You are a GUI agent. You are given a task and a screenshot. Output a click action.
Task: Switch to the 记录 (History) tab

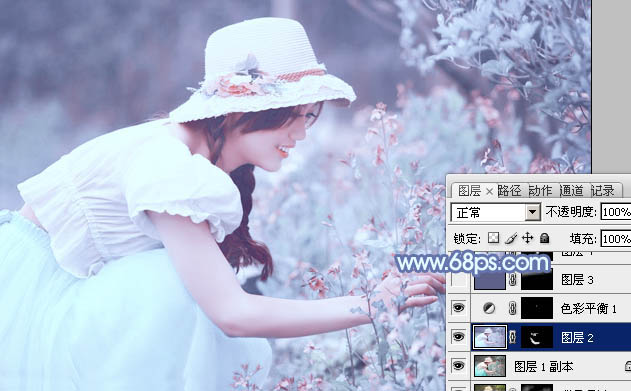tap(602, 191)
